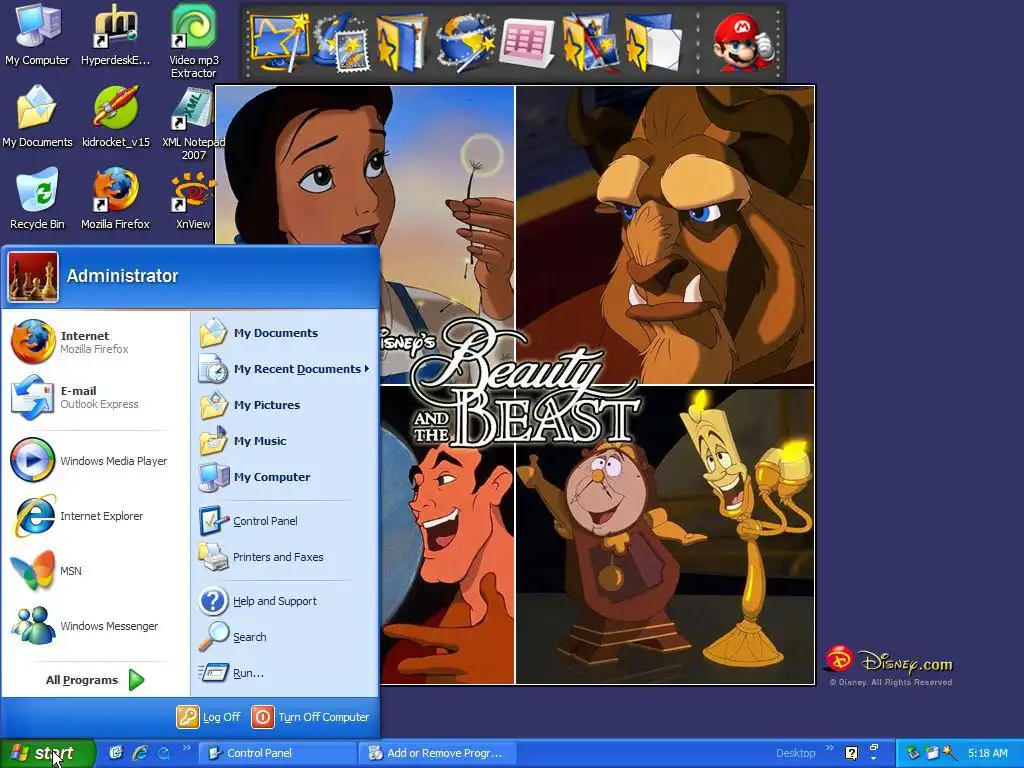Click the wand system tray icon

[950, 753]
